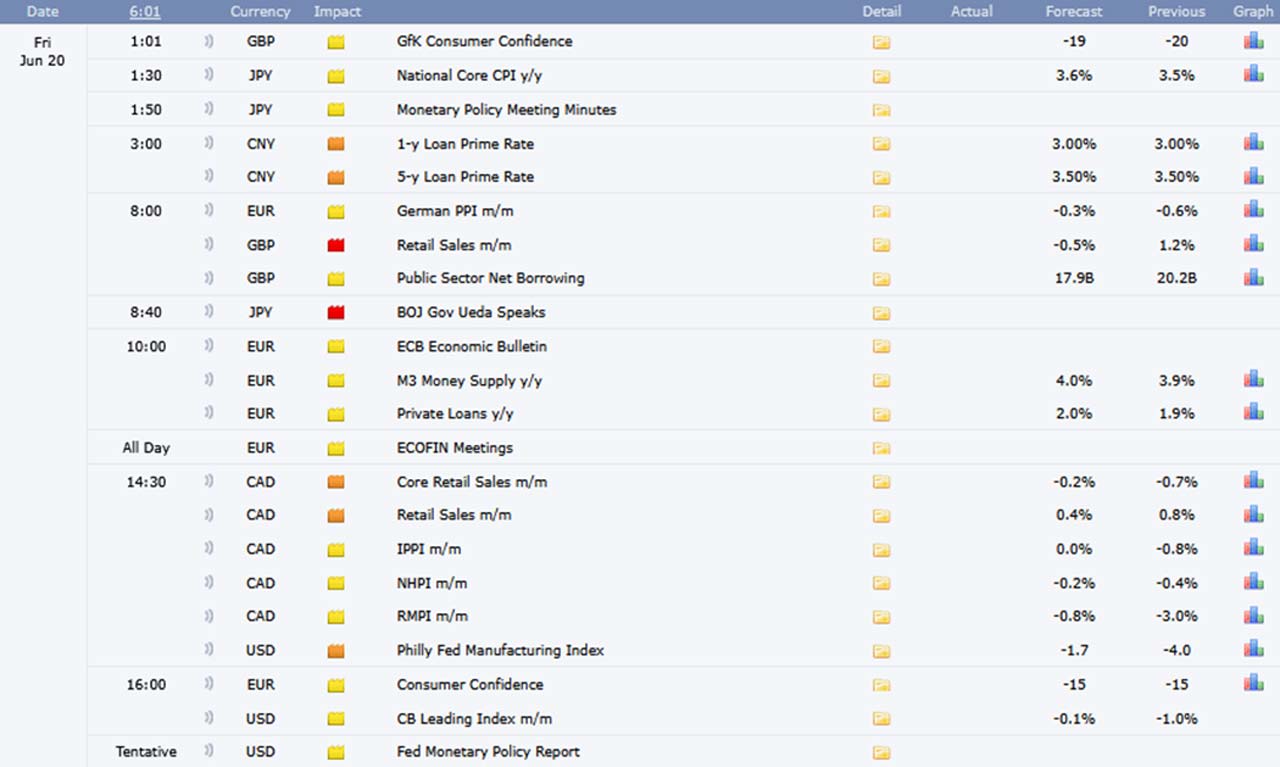
Task: Open the CB Leading Index m/m event
Action: [x=474, y=718]
